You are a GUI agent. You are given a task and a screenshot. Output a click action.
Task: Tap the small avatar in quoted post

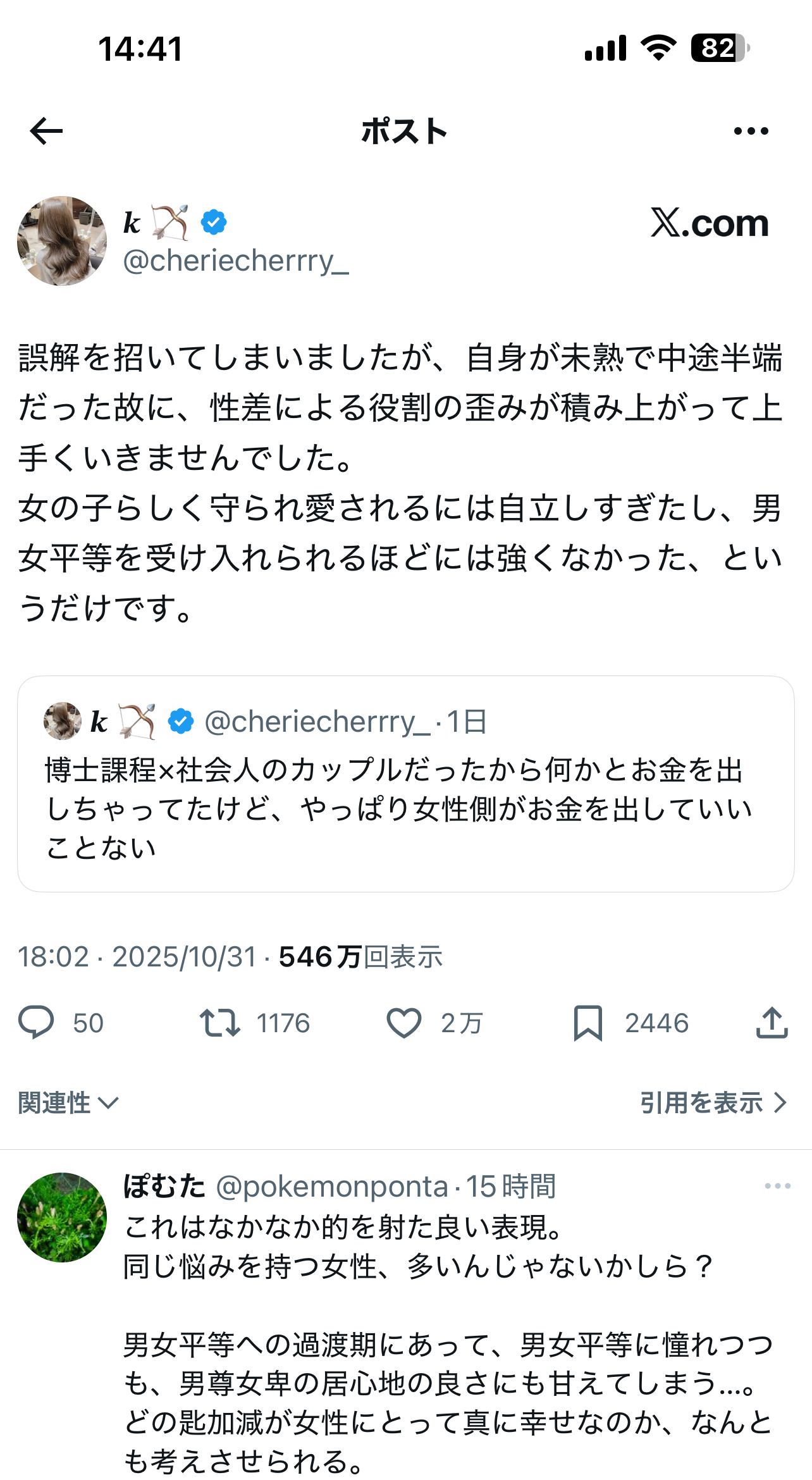[x=63, y=721]
